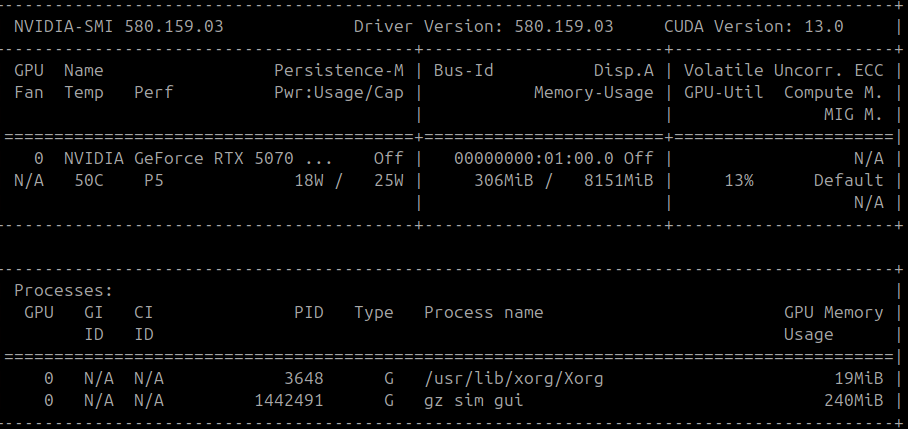Select the 25W power cap value
This screenshot has height=429, width=908.
pos(389,181)
